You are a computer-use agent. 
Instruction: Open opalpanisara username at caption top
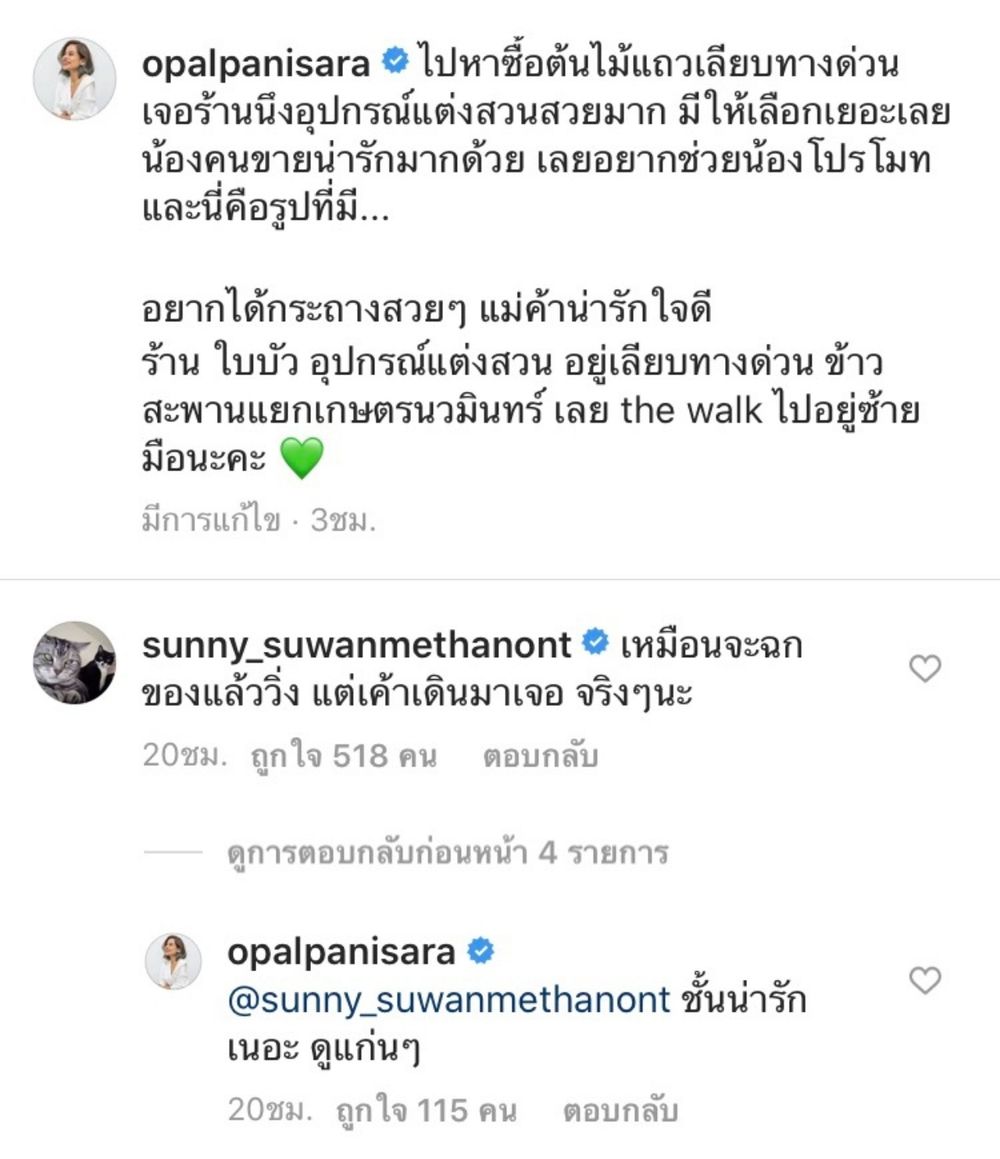(x=256, y=64)
